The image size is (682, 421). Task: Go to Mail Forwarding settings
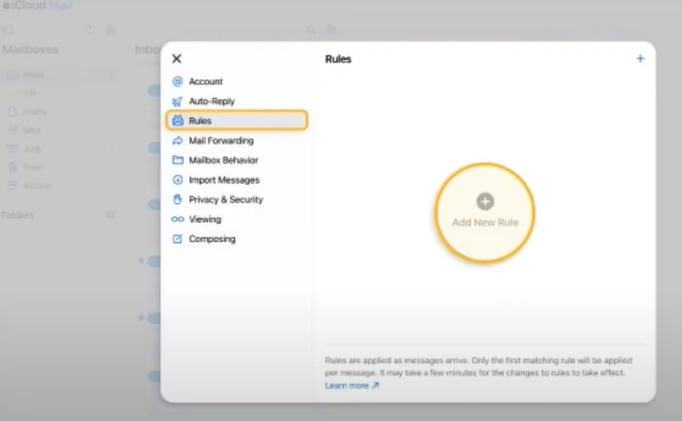[220, 141]
